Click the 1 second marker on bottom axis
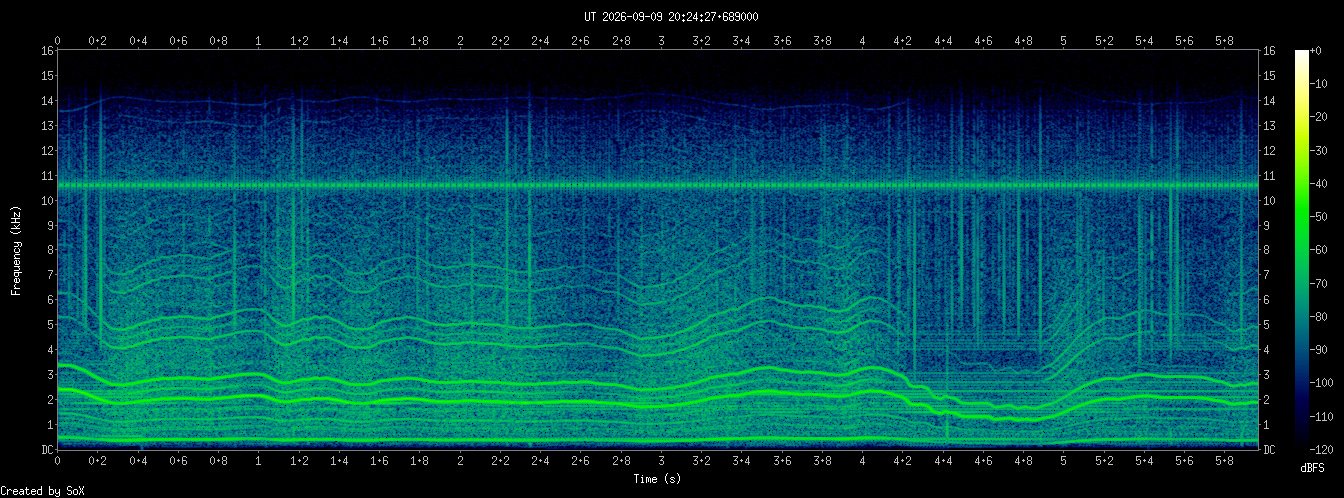Screen dimensions: 1344x498 coord(259,461)
